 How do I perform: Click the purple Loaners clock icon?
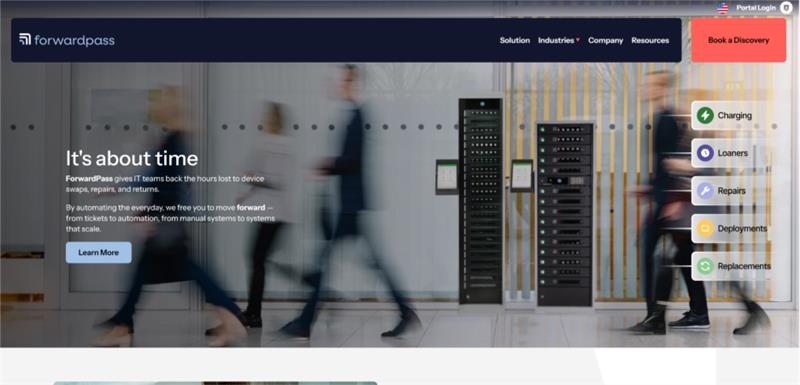705,153
